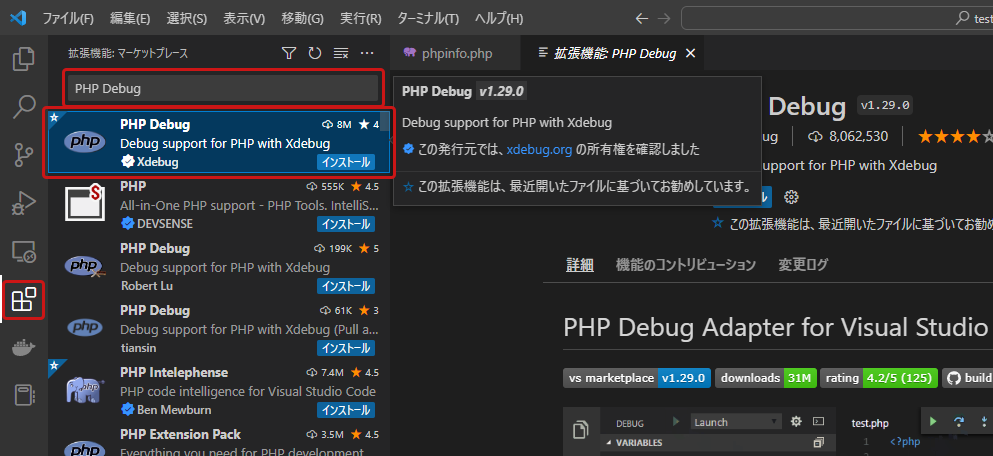
Task: Install PHP Intelephense by Ben Mewburn
Action: [x=346, y=410]
